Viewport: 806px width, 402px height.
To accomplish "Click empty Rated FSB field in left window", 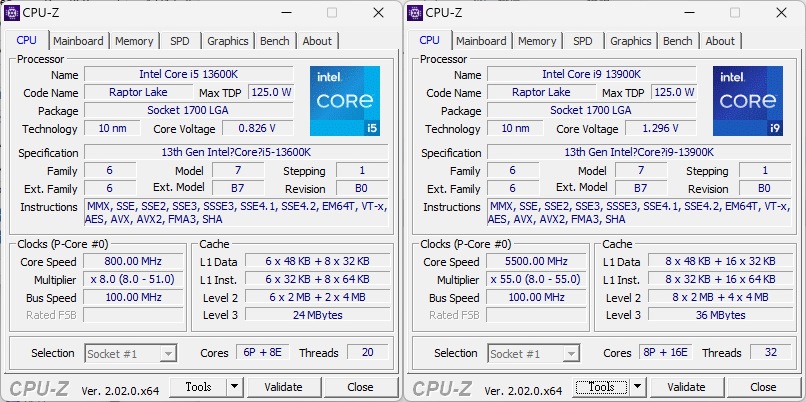I will 133,315.
